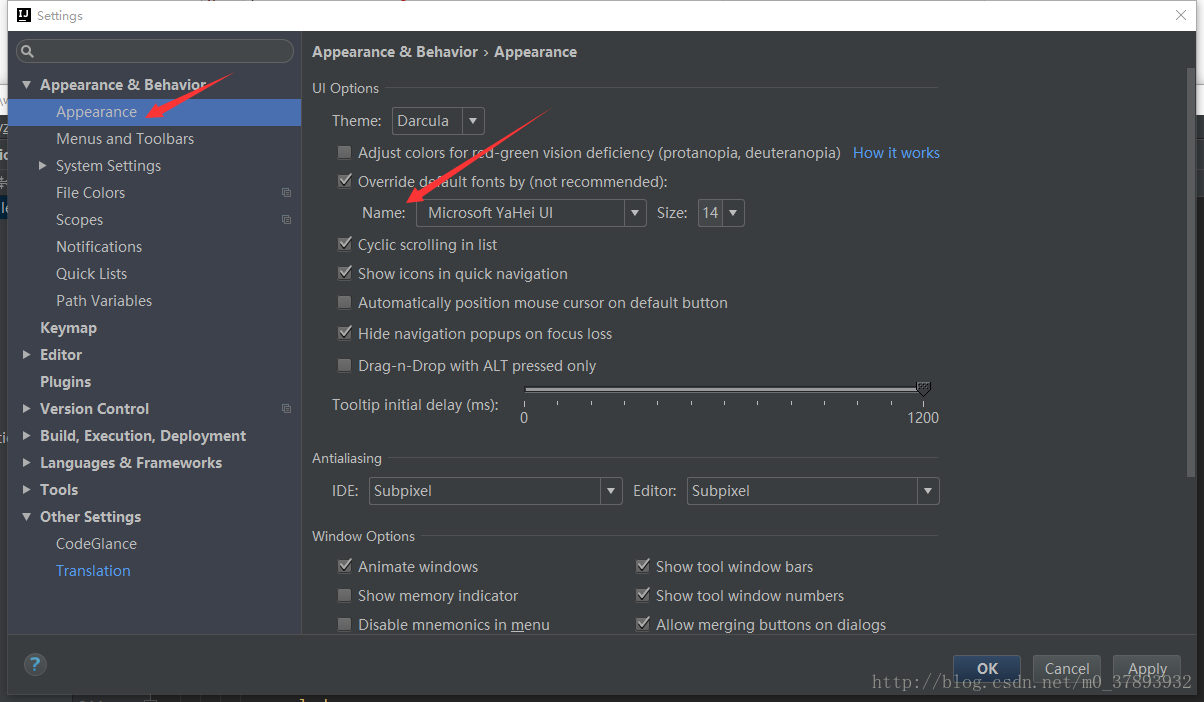Screen dimensions: 1204x702
Task: Expand the Editor tree node
Action: click(x=27, y=355)
